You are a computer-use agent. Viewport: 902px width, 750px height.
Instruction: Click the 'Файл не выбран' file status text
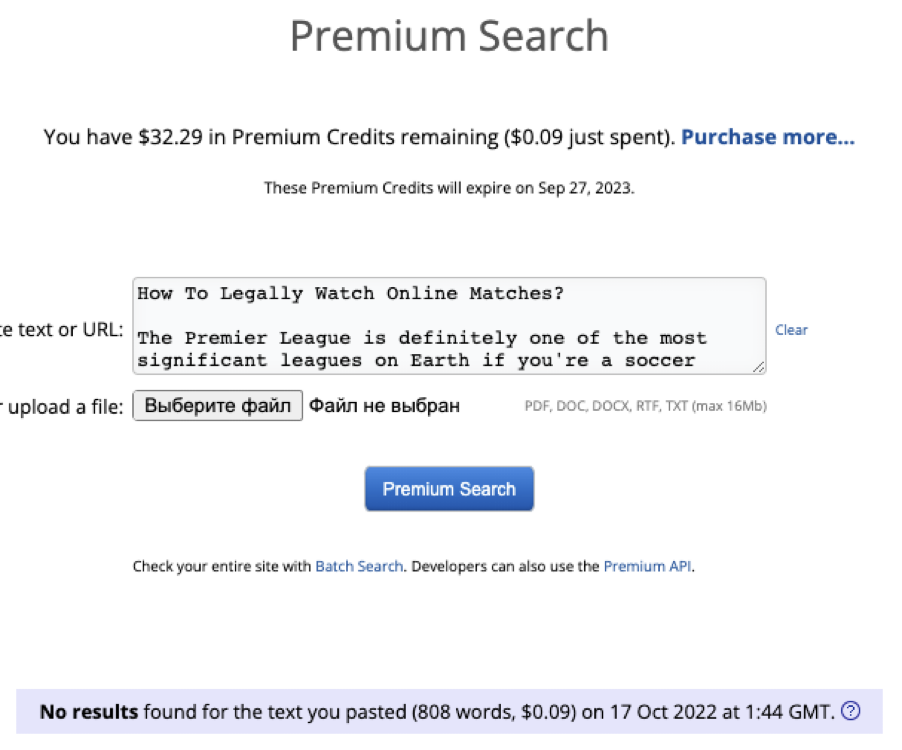click(384, 406)
